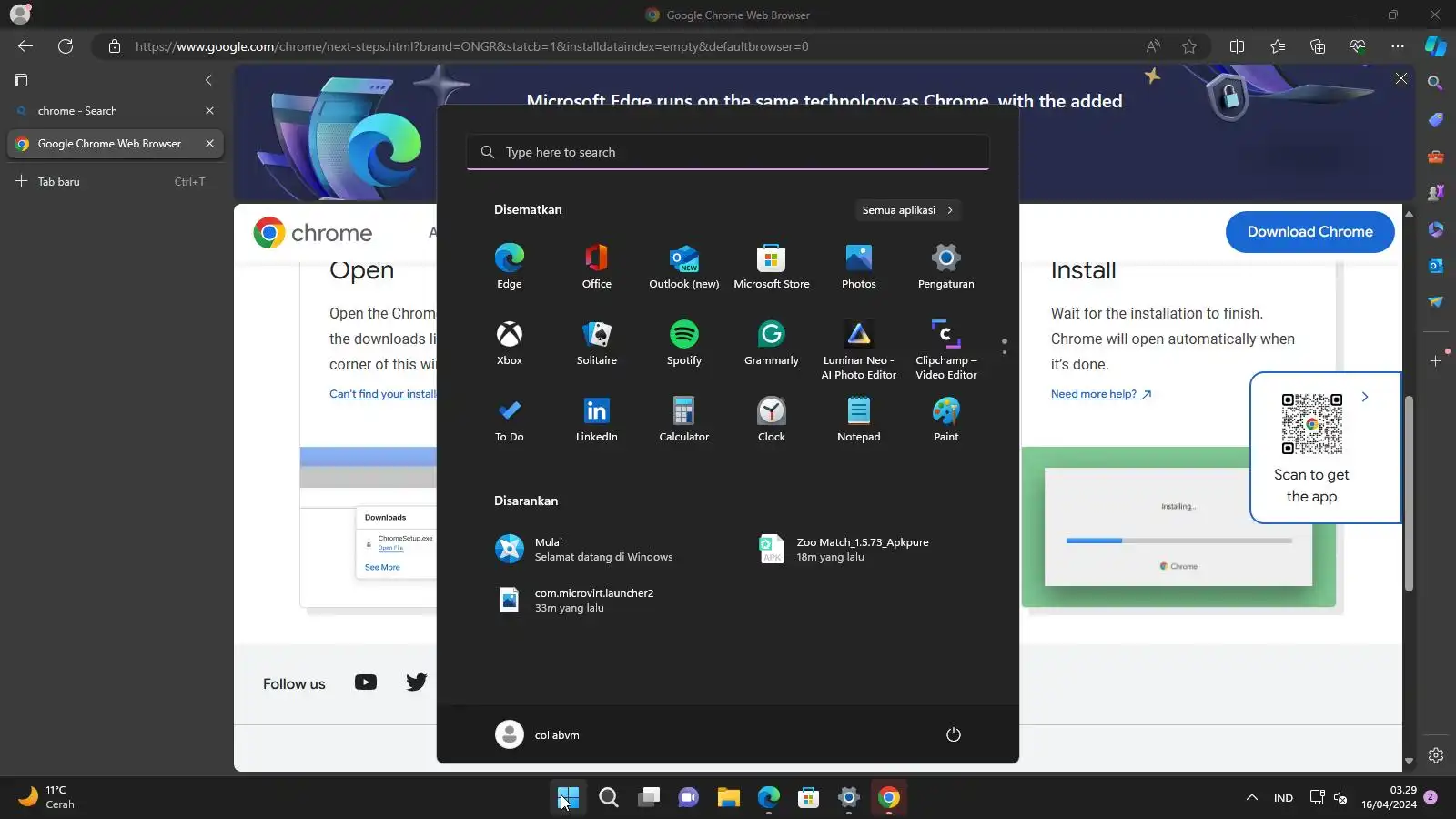Launch Spotify from Start menu

[x=684, y=342]
